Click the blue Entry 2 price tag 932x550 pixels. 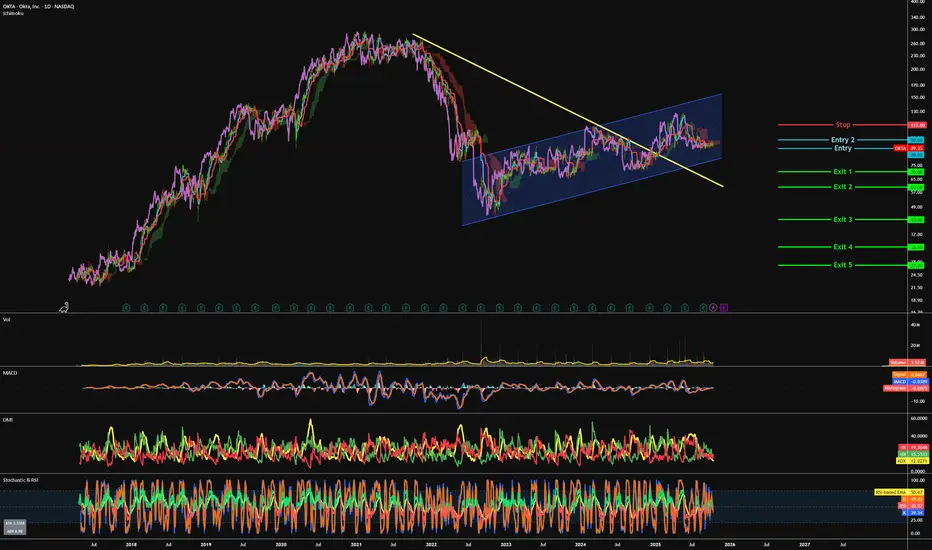coord(917,140)
